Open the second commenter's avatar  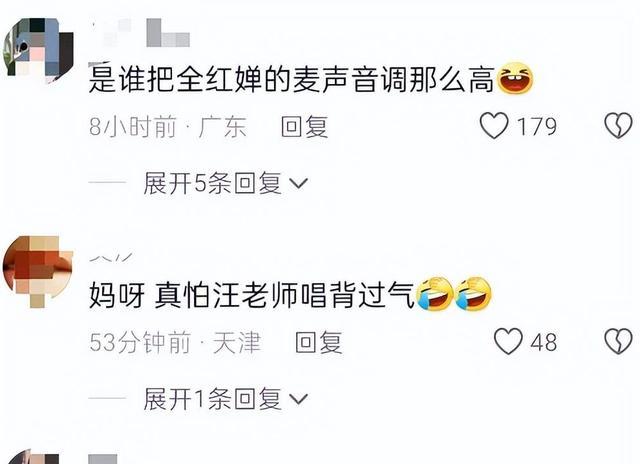(38, 270)
